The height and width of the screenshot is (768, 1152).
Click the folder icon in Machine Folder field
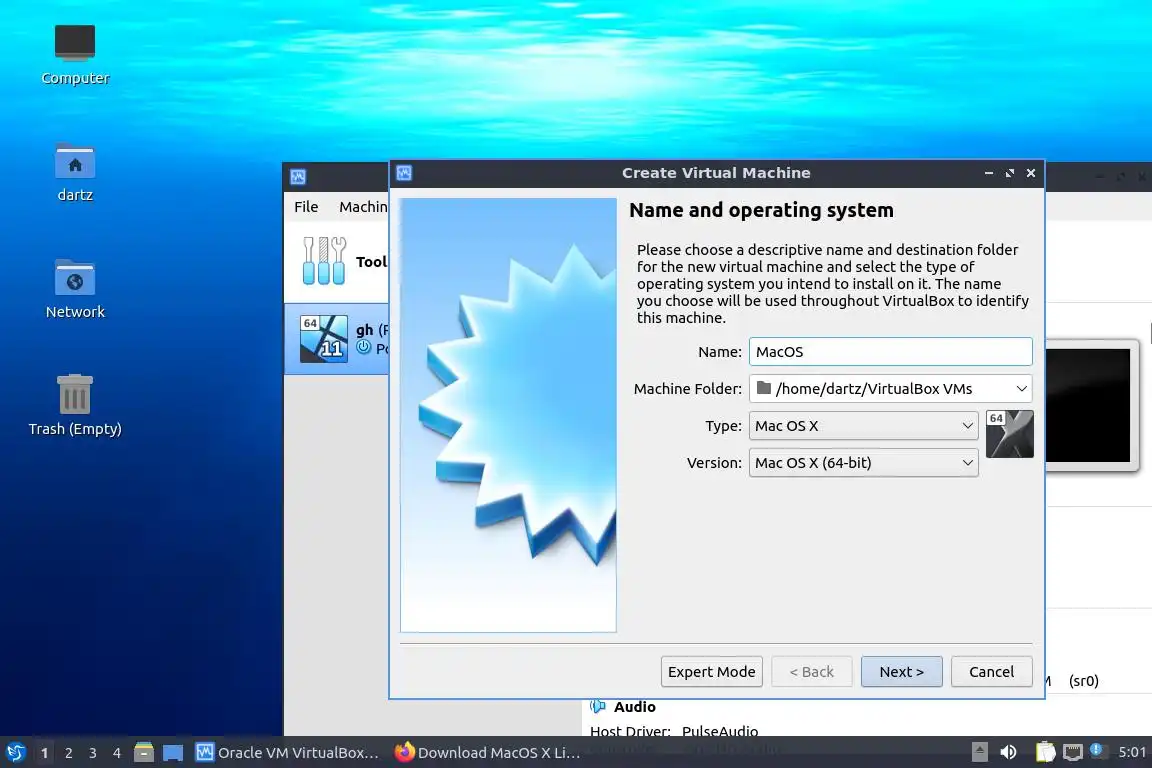(x=764, y=388)
